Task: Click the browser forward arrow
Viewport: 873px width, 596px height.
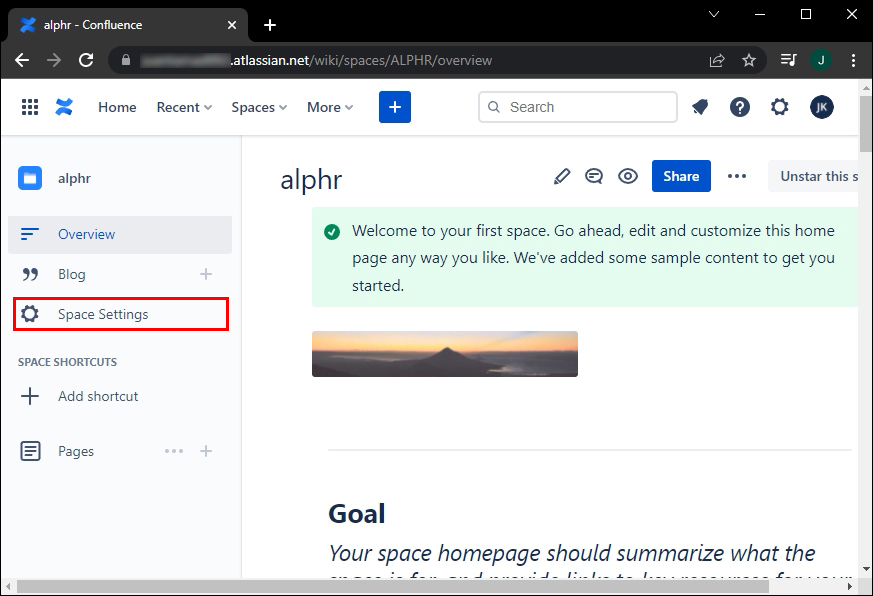Action: [x=54, y=60]
